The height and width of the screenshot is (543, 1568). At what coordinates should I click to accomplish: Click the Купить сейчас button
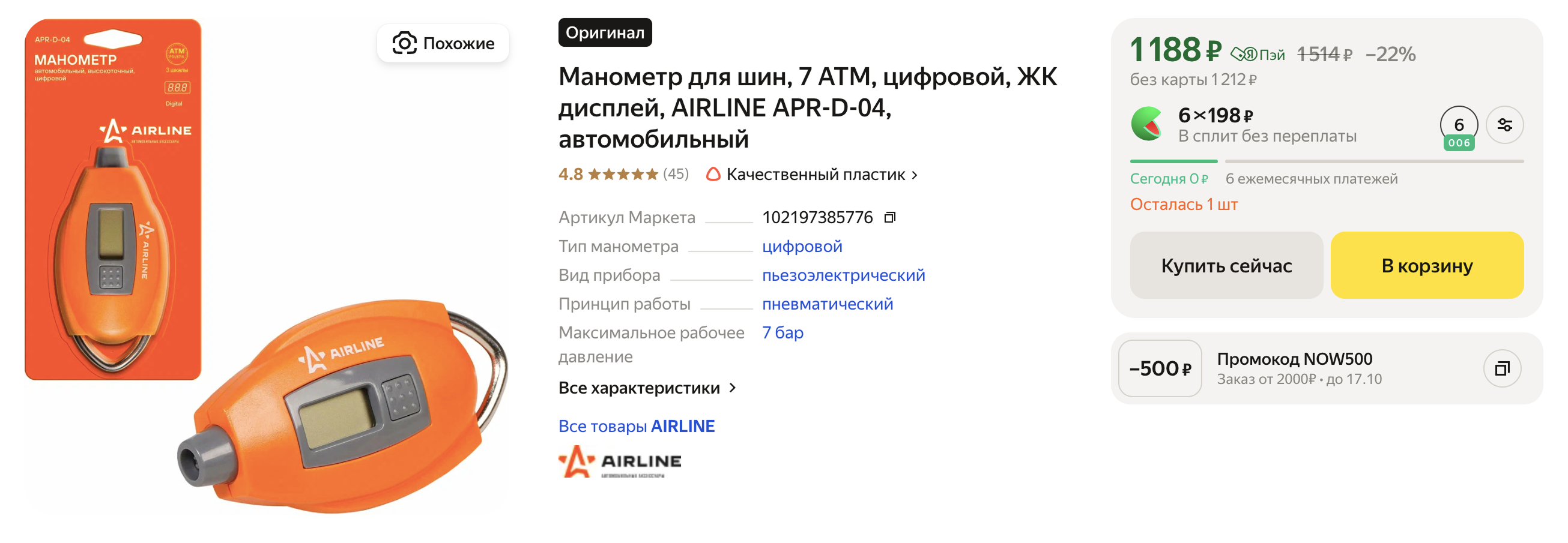click(1226, 265)
